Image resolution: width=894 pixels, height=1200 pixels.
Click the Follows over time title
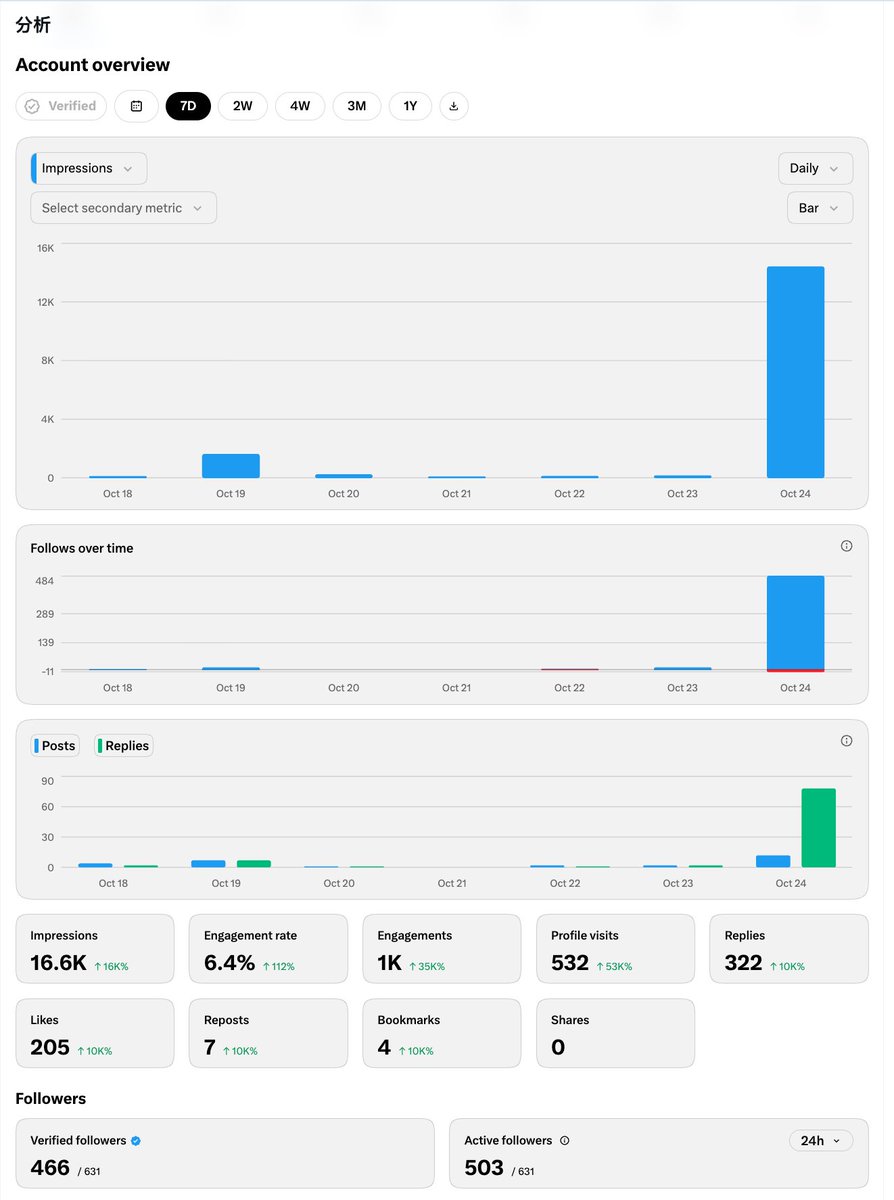[x=82, y=548]
